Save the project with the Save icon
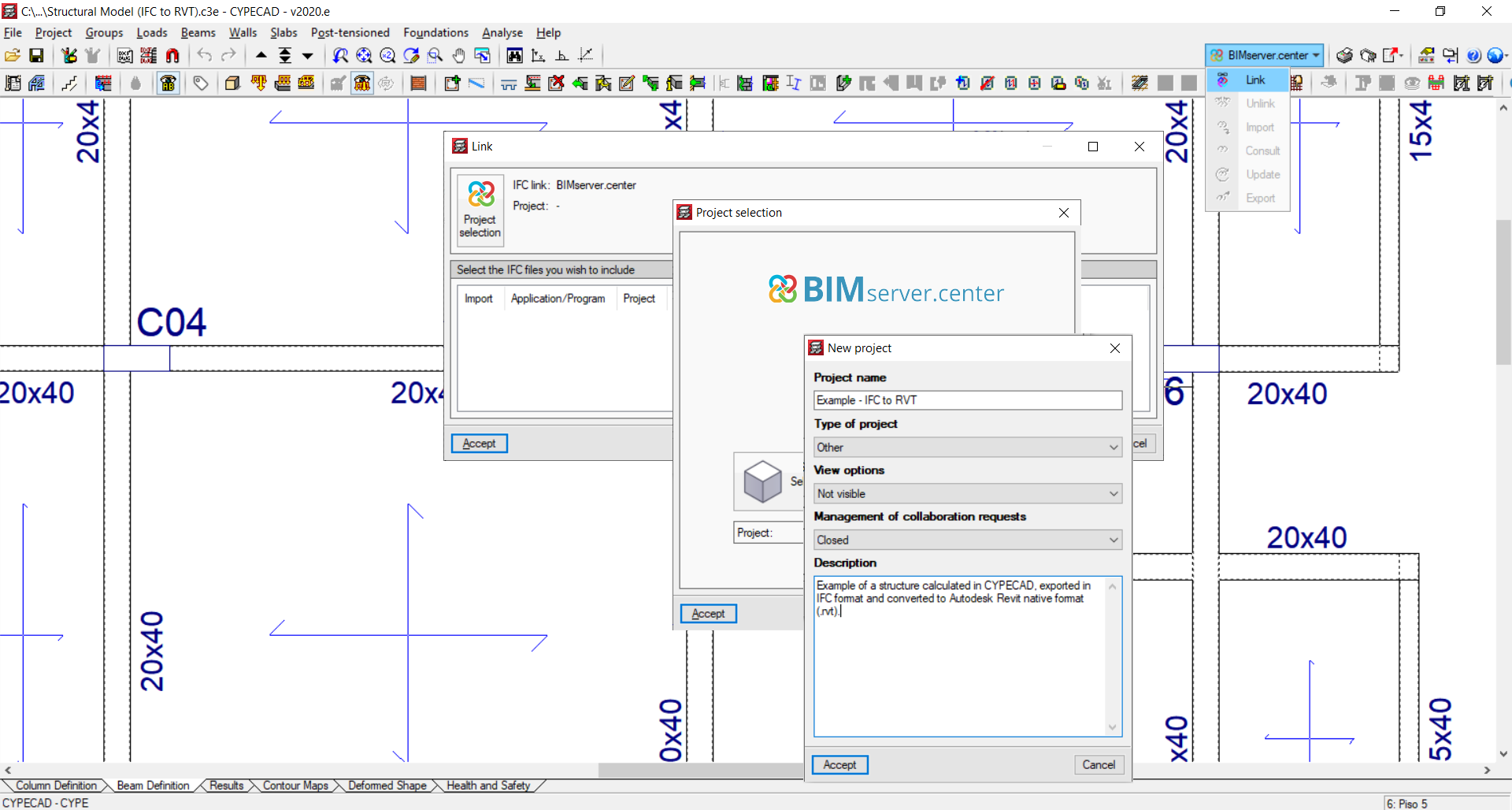The width and height of the screenshot is (1512, 810). click(36, 55)
